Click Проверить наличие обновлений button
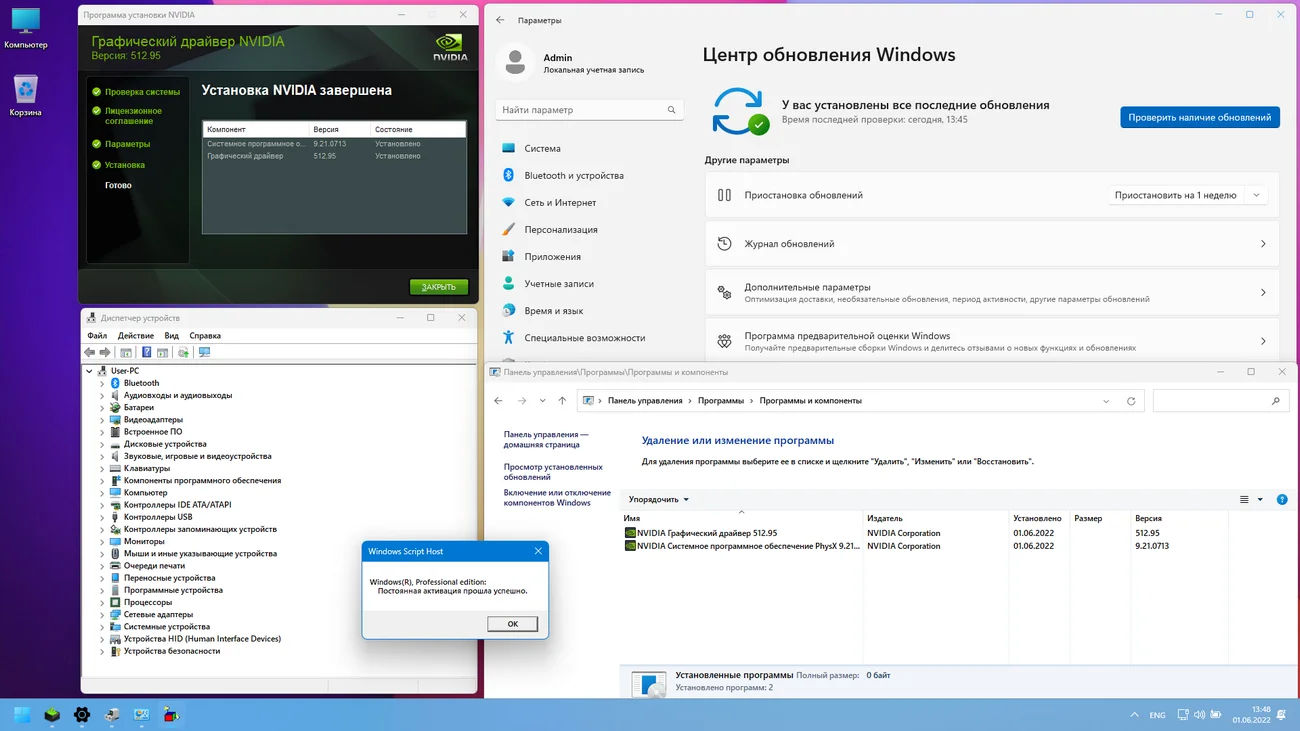This screenshot has width=1300, height=731. [1200, 117]
